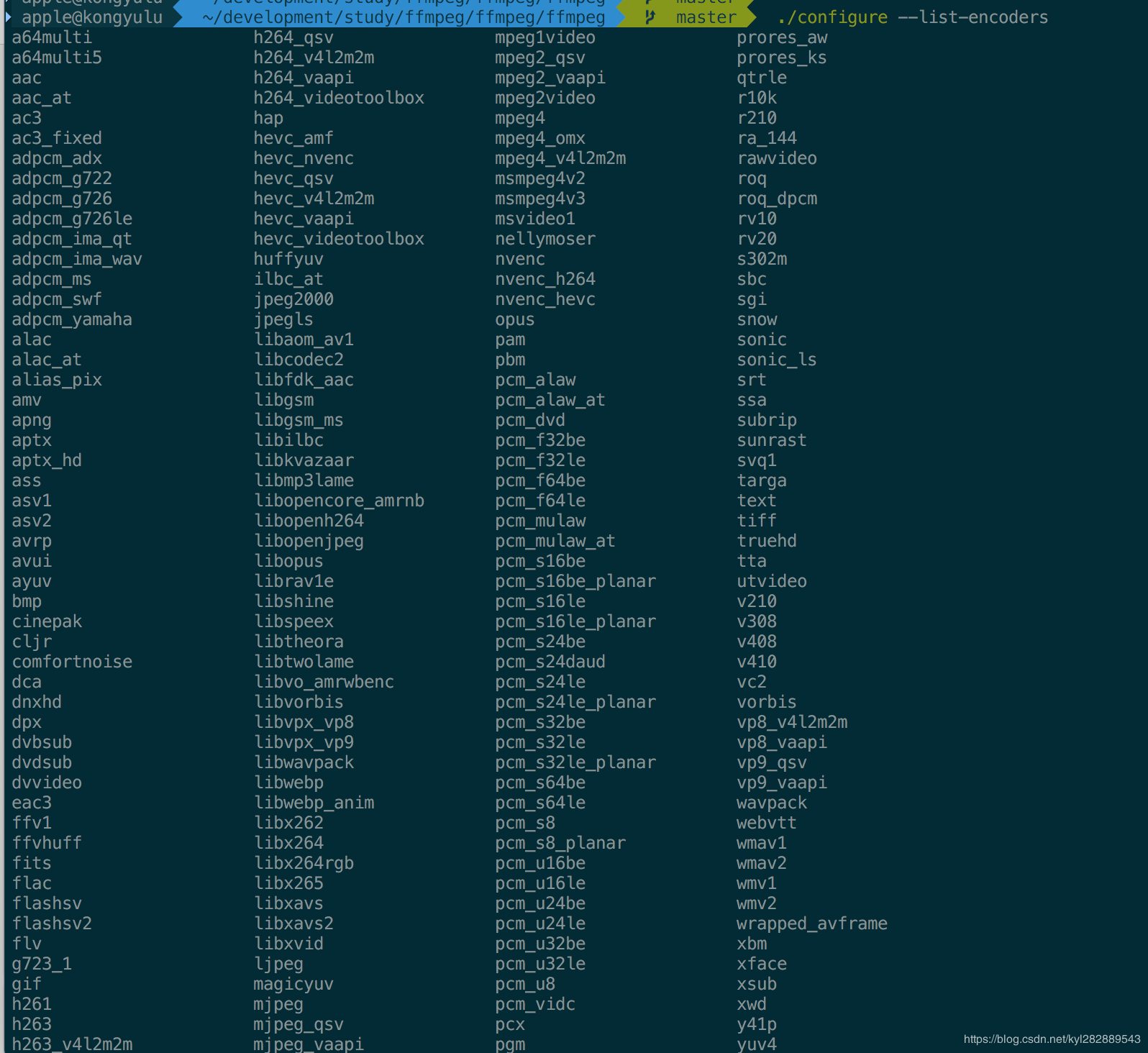
Task: Click the 'pcm_alaw_at' encoder entry
Action: click(x=550, y=400)
